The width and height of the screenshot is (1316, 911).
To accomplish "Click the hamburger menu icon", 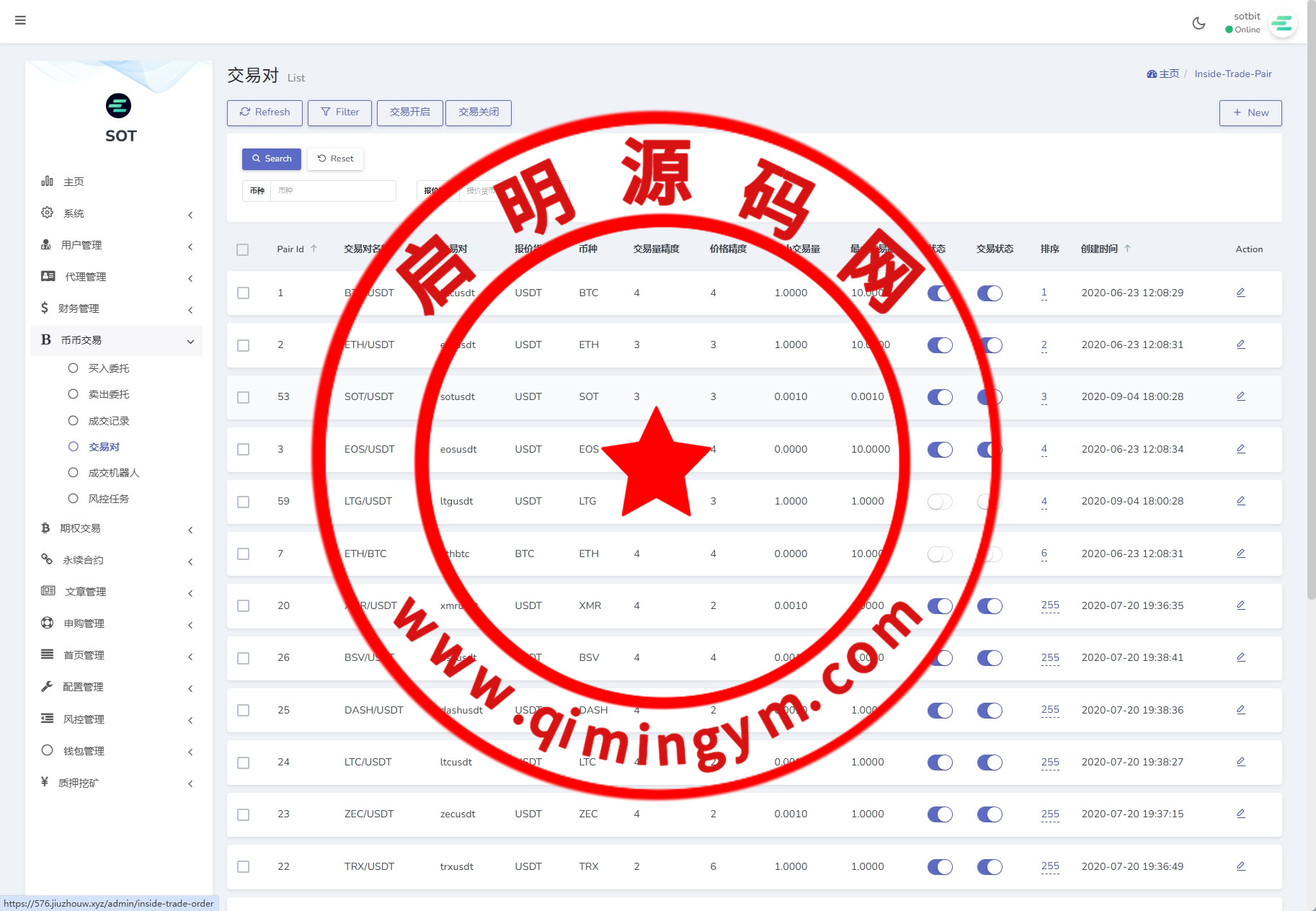I will [x=20, y=20].
